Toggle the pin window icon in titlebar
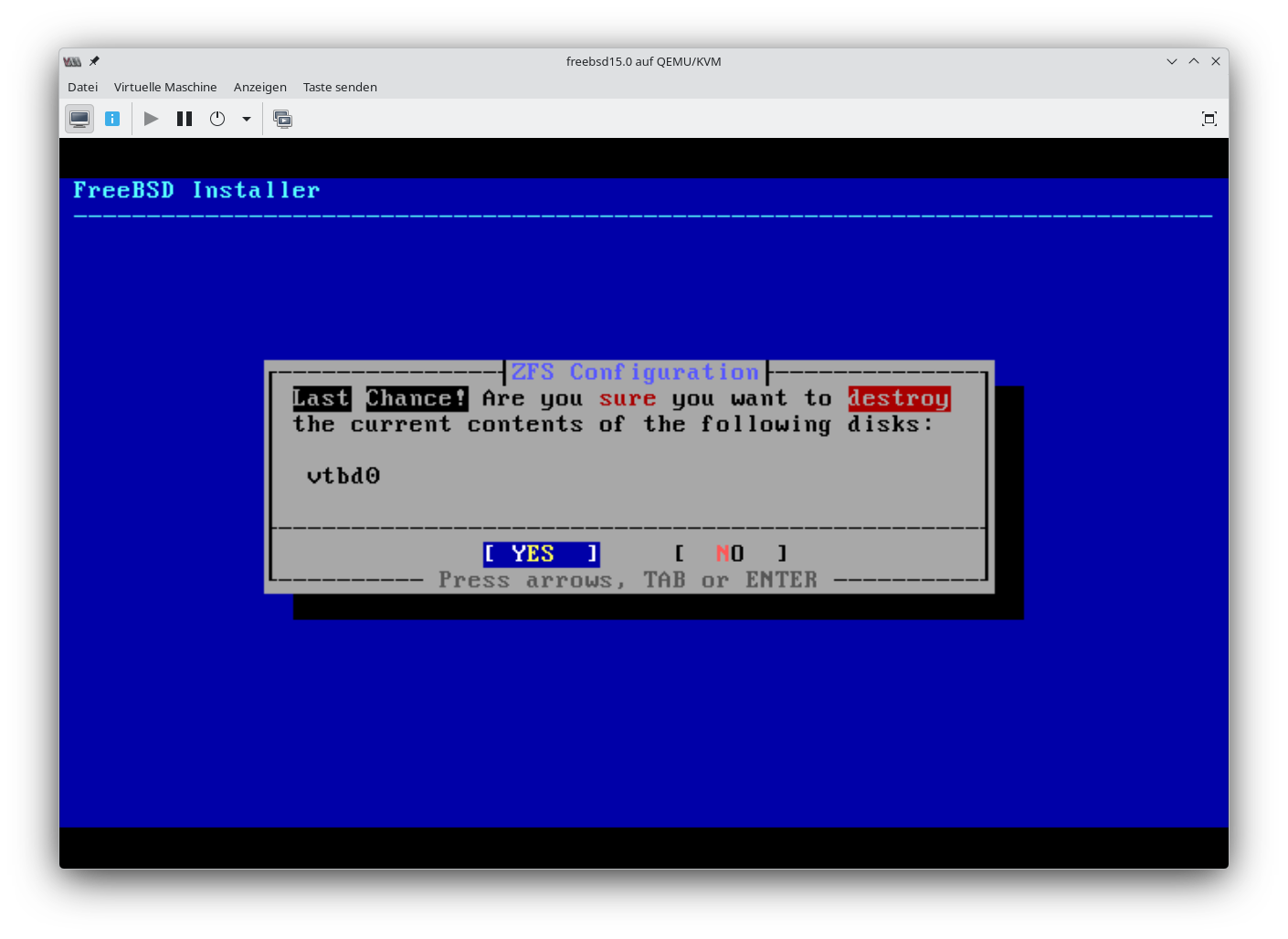Viewport: 1288px width, 939px height. point(94,61)
